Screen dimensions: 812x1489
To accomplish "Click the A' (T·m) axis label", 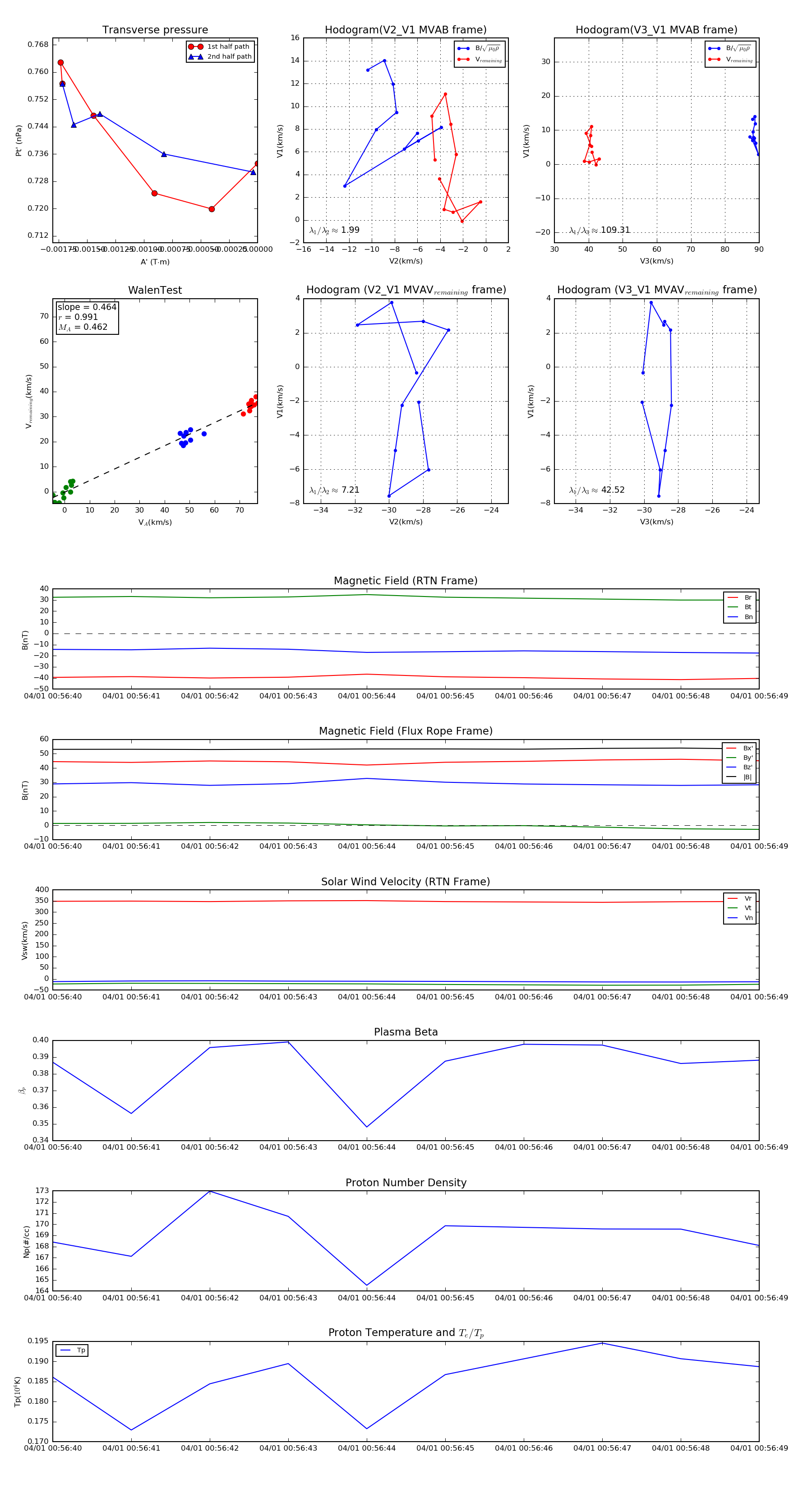I will click(x=155, y=262).
